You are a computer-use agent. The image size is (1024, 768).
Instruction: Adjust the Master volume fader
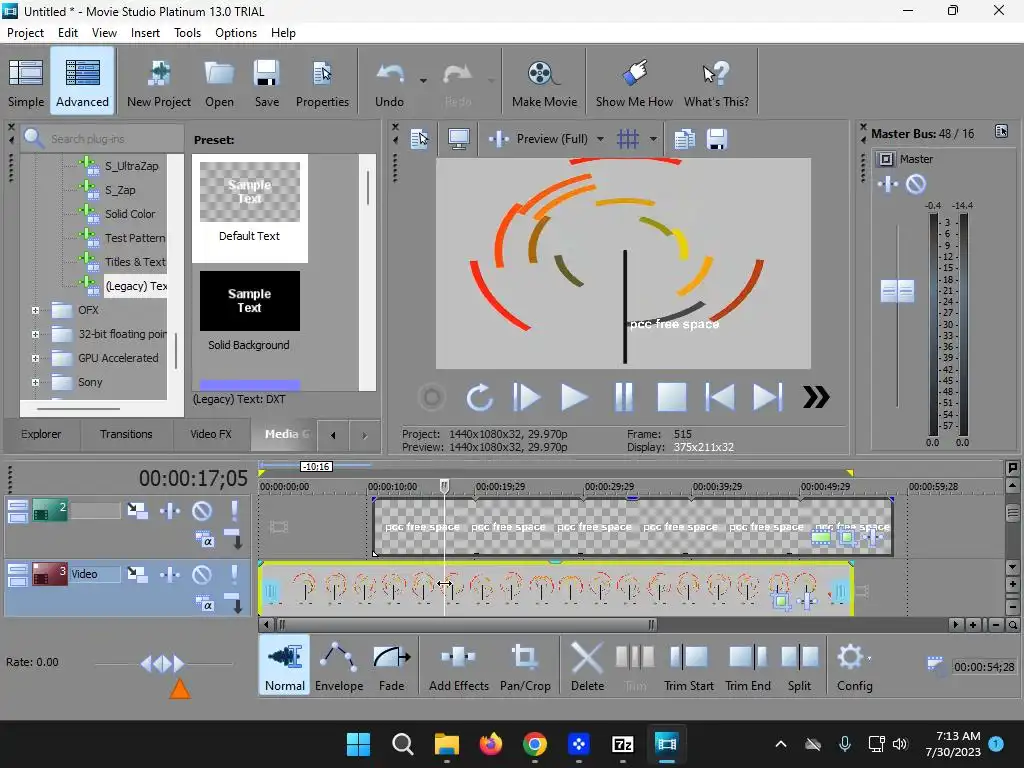coord(897,291)
